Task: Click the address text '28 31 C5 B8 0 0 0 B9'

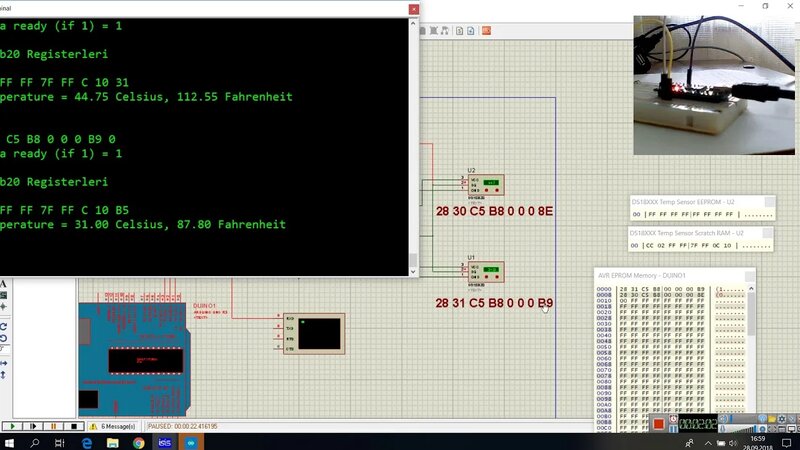Action: pos(494,303)
